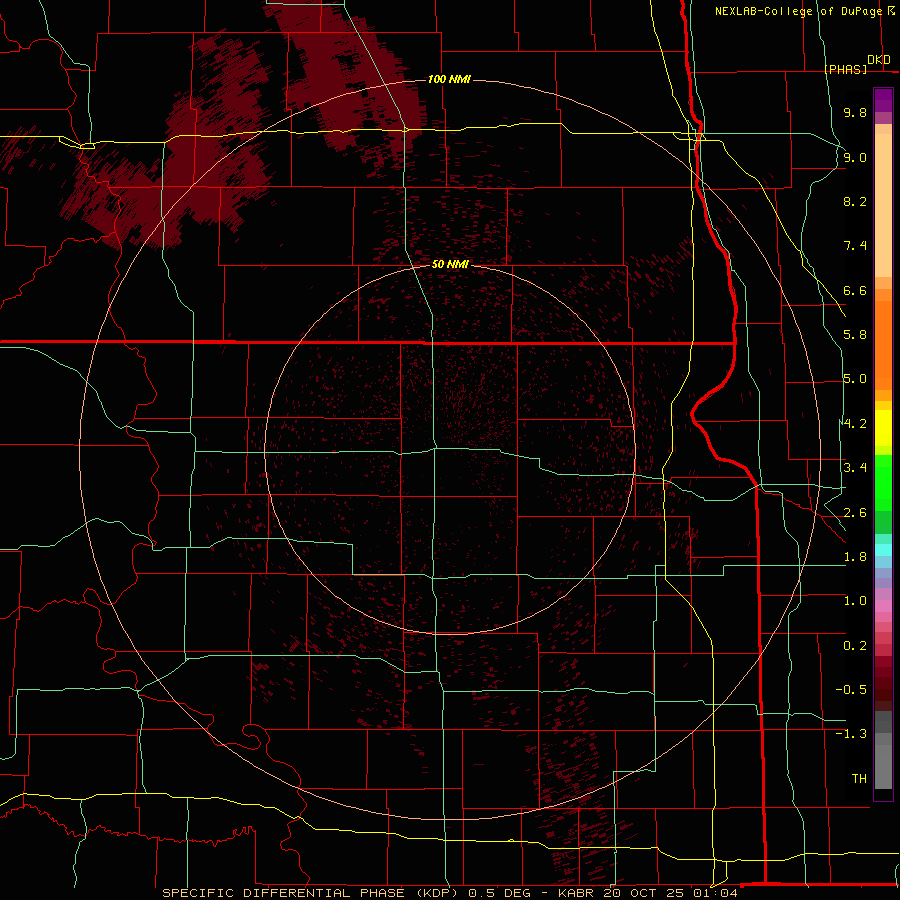The width and height of the screenshot is (900, 900).
Task: Click the 5.8 scale value
Action: [x=855, y=335]
